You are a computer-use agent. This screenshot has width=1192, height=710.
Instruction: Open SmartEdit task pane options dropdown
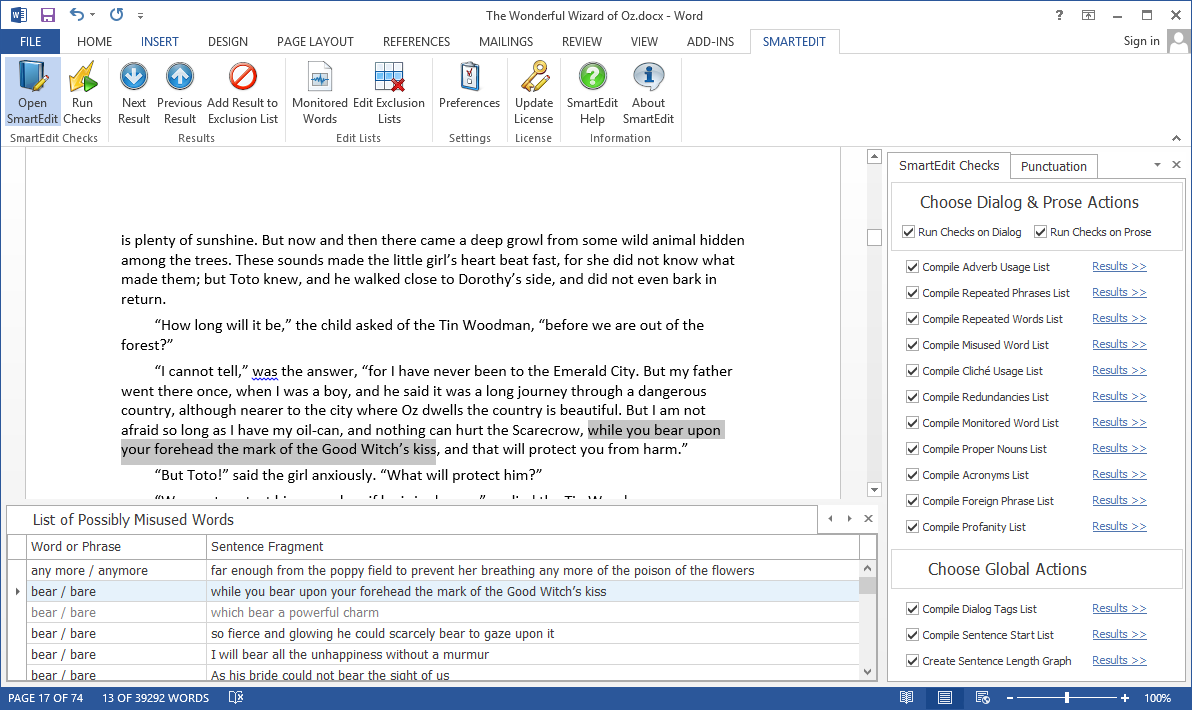click(x=1157, y=165)
